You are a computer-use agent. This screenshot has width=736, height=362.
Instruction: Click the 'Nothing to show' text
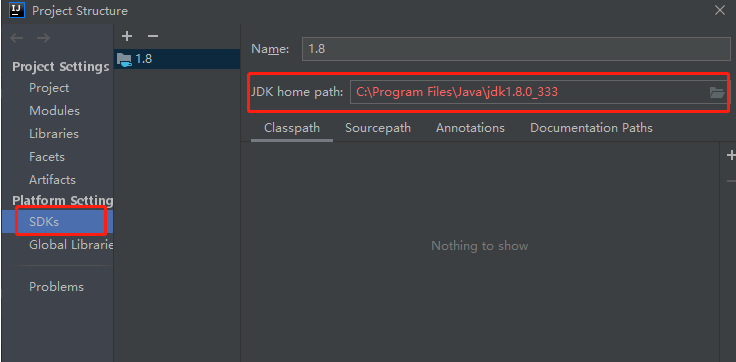(x=480, y=246)
